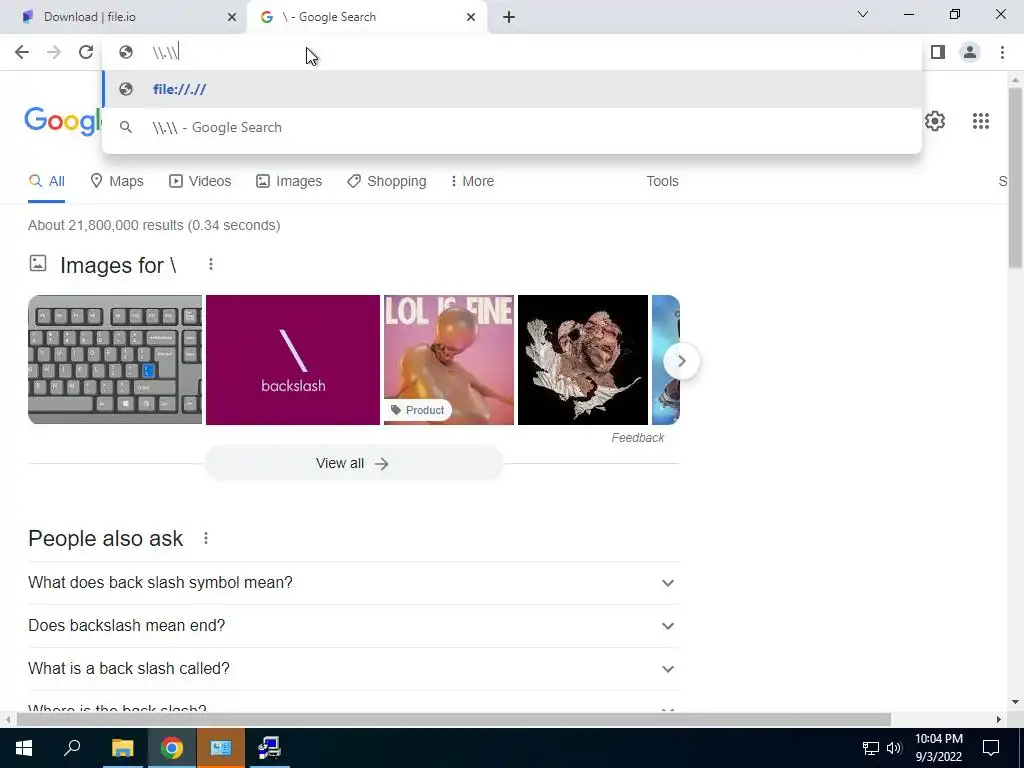This screenshot has width=1024, height=768.
Task: Click the horizontal scrollbar thumb
Action: tap(454, 720)
